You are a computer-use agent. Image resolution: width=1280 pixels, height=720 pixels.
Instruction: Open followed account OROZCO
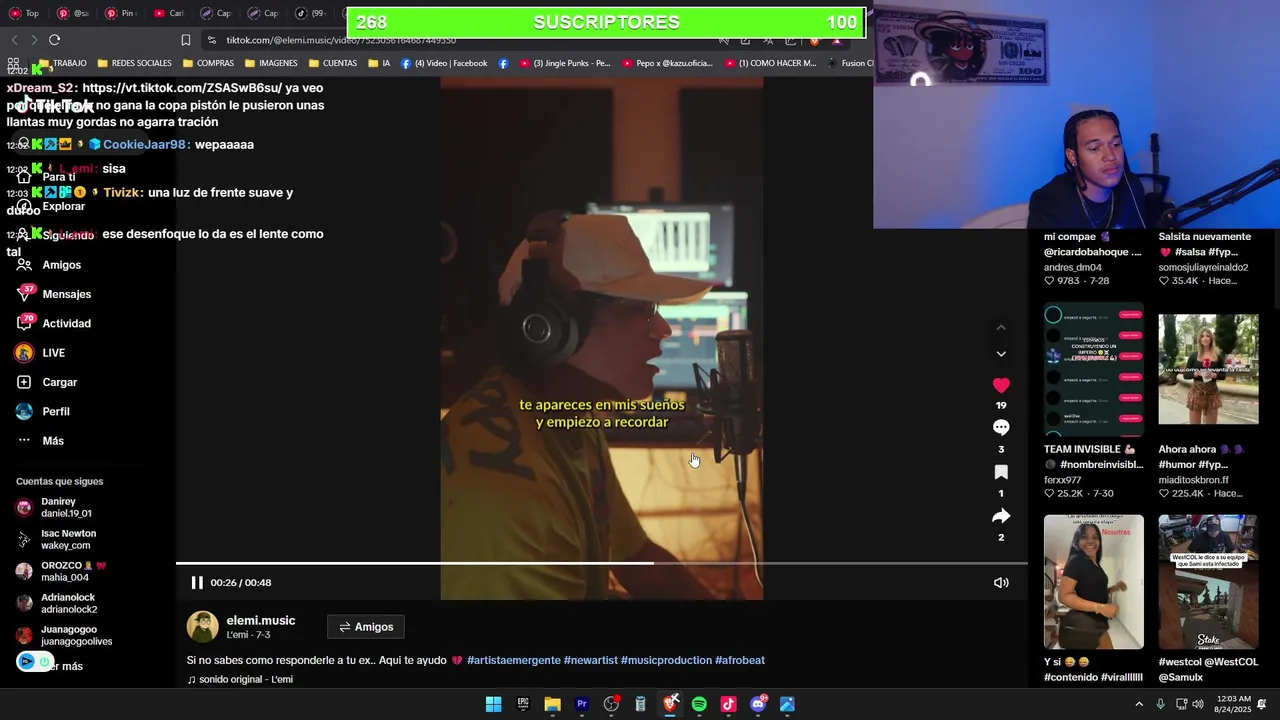pos(62,571)
